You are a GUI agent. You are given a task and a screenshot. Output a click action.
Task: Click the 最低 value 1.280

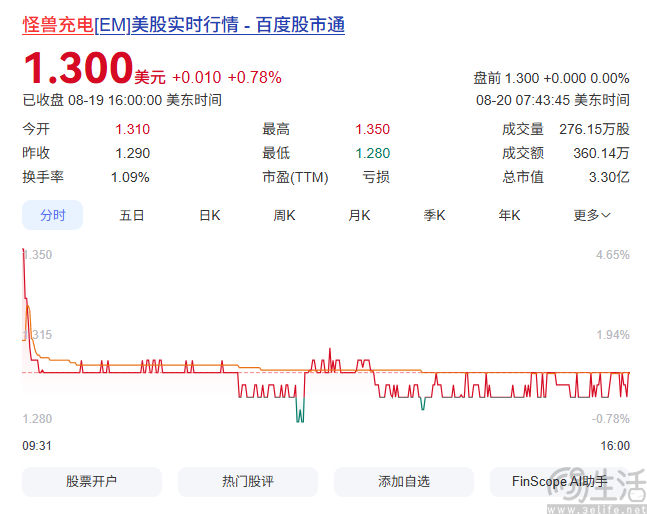click(373, 153)
